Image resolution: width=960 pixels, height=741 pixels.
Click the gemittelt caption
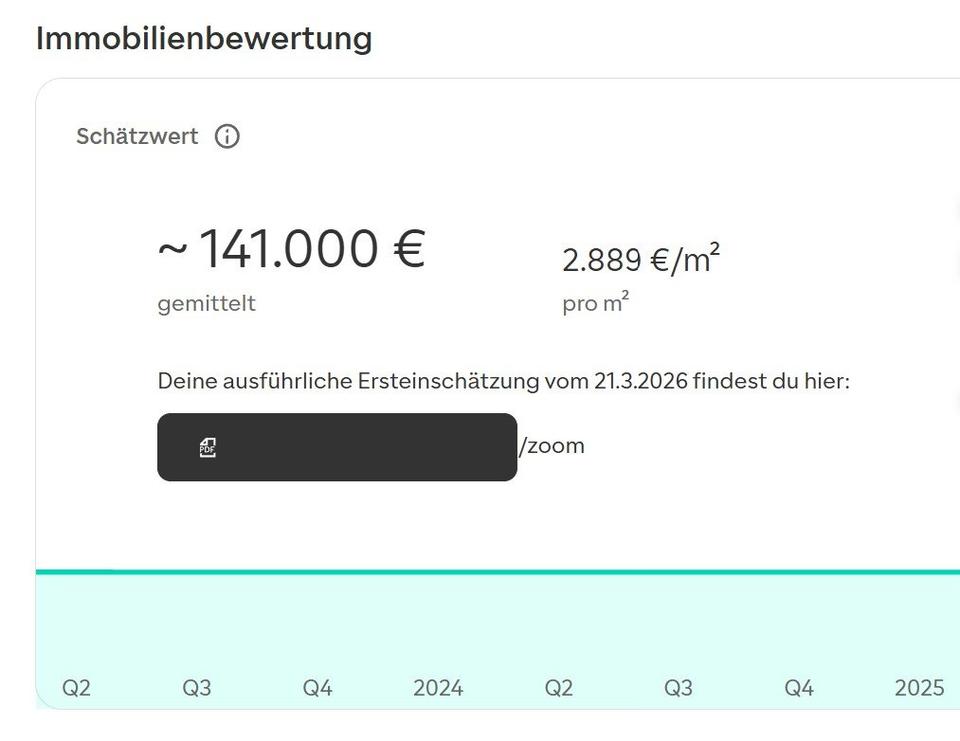click(x=206, y=304)
